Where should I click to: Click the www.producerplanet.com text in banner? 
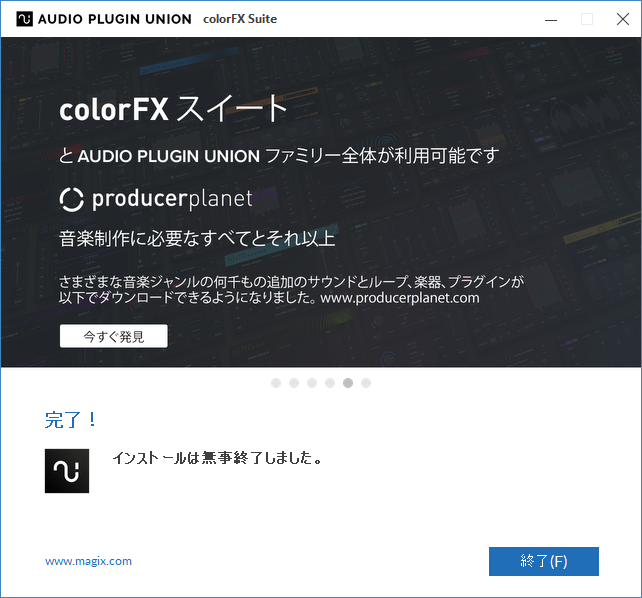(400, 298)
